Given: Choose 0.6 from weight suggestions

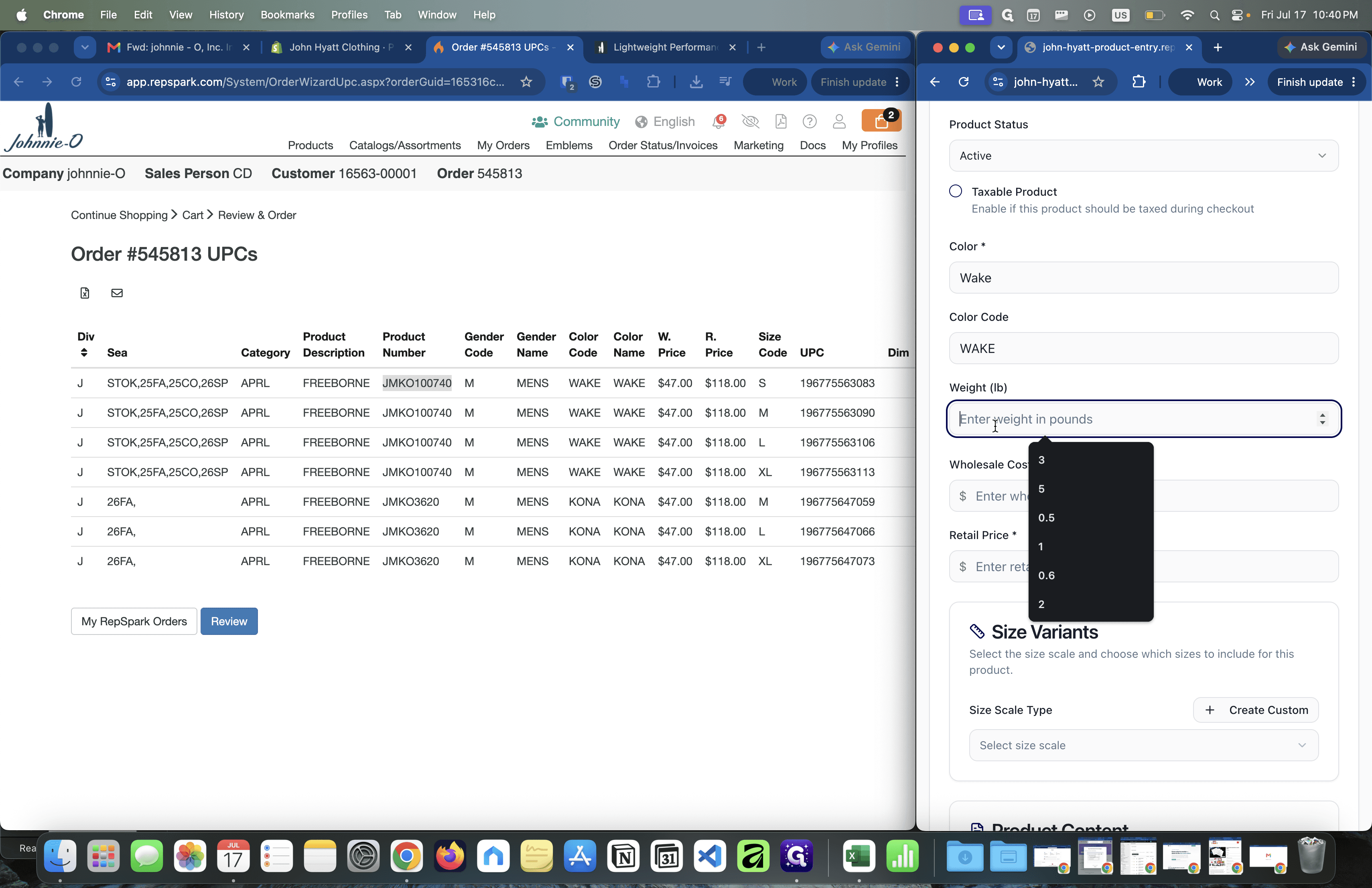Looking at the screenshot, I should (1090, 575).
